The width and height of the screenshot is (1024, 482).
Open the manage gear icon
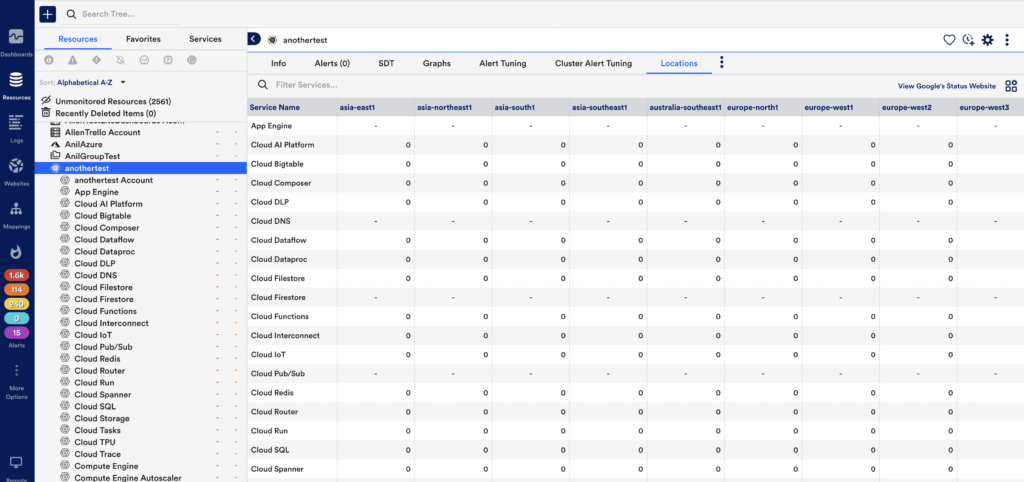point(987,40)
